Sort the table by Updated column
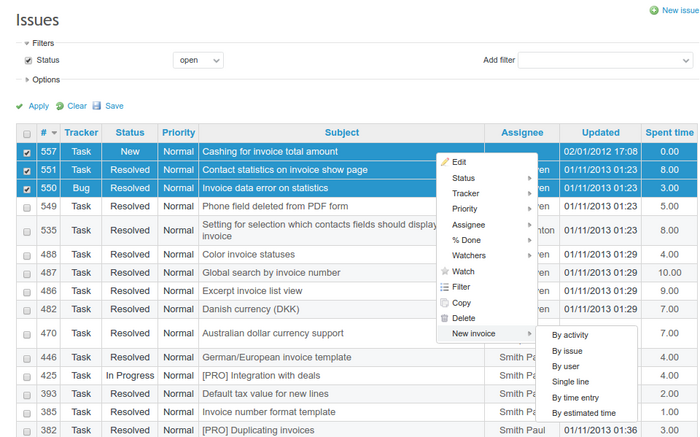Viewport: 700px width, 437px height. 600,133
